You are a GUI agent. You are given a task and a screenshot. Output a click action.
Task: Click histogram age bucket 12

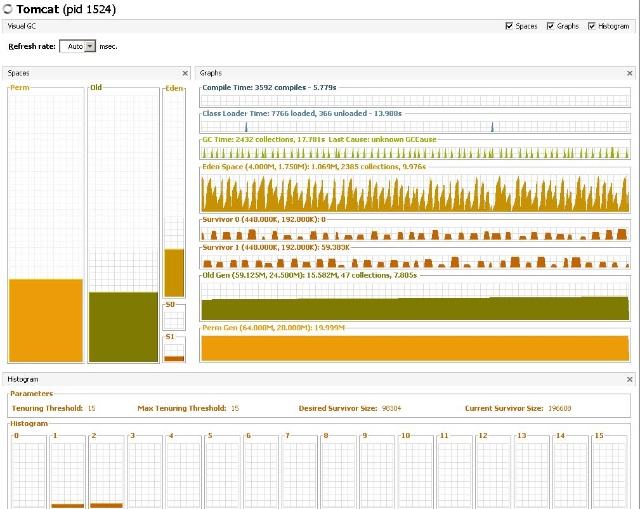pos(494,473)
